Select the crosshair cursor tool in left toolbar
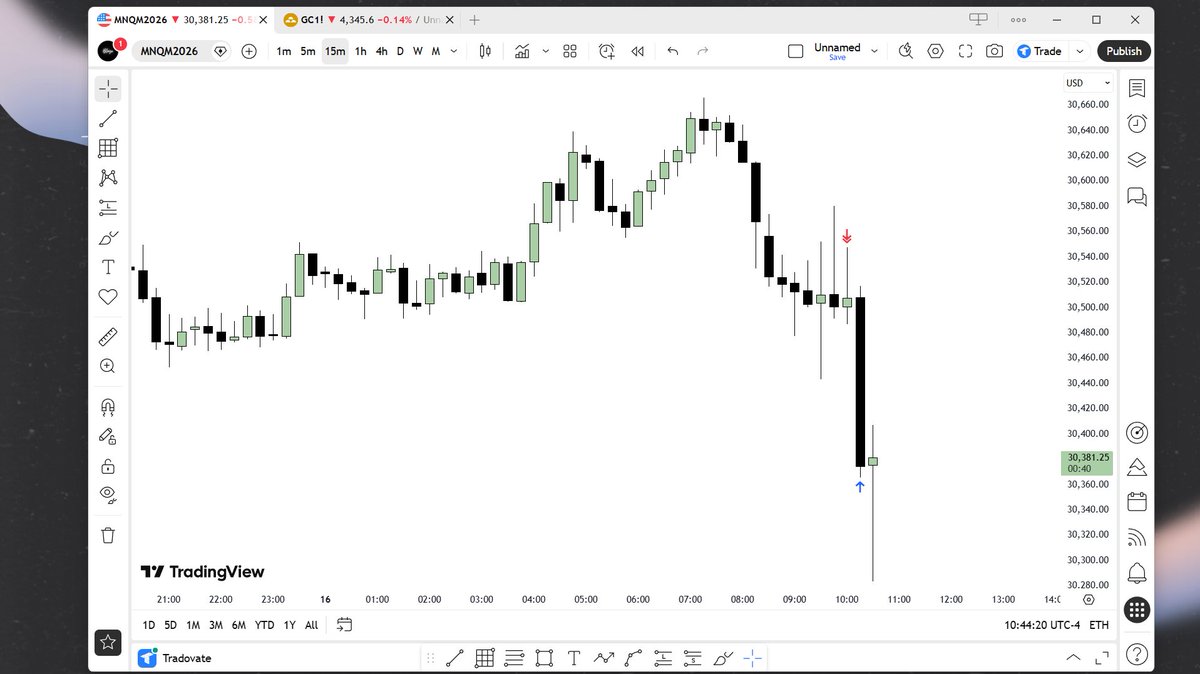This screenshot has height=674, width=1200. click(x=108, y=88)
